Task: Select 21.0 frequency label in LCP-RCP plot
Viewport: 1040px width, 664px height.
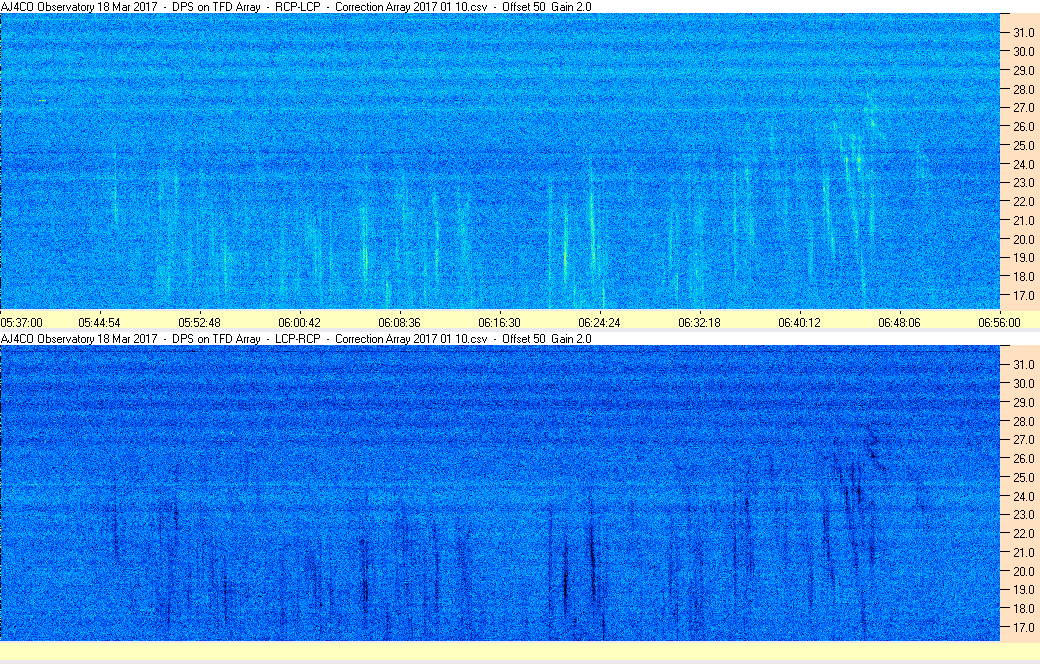Action: click(1023, 553)
